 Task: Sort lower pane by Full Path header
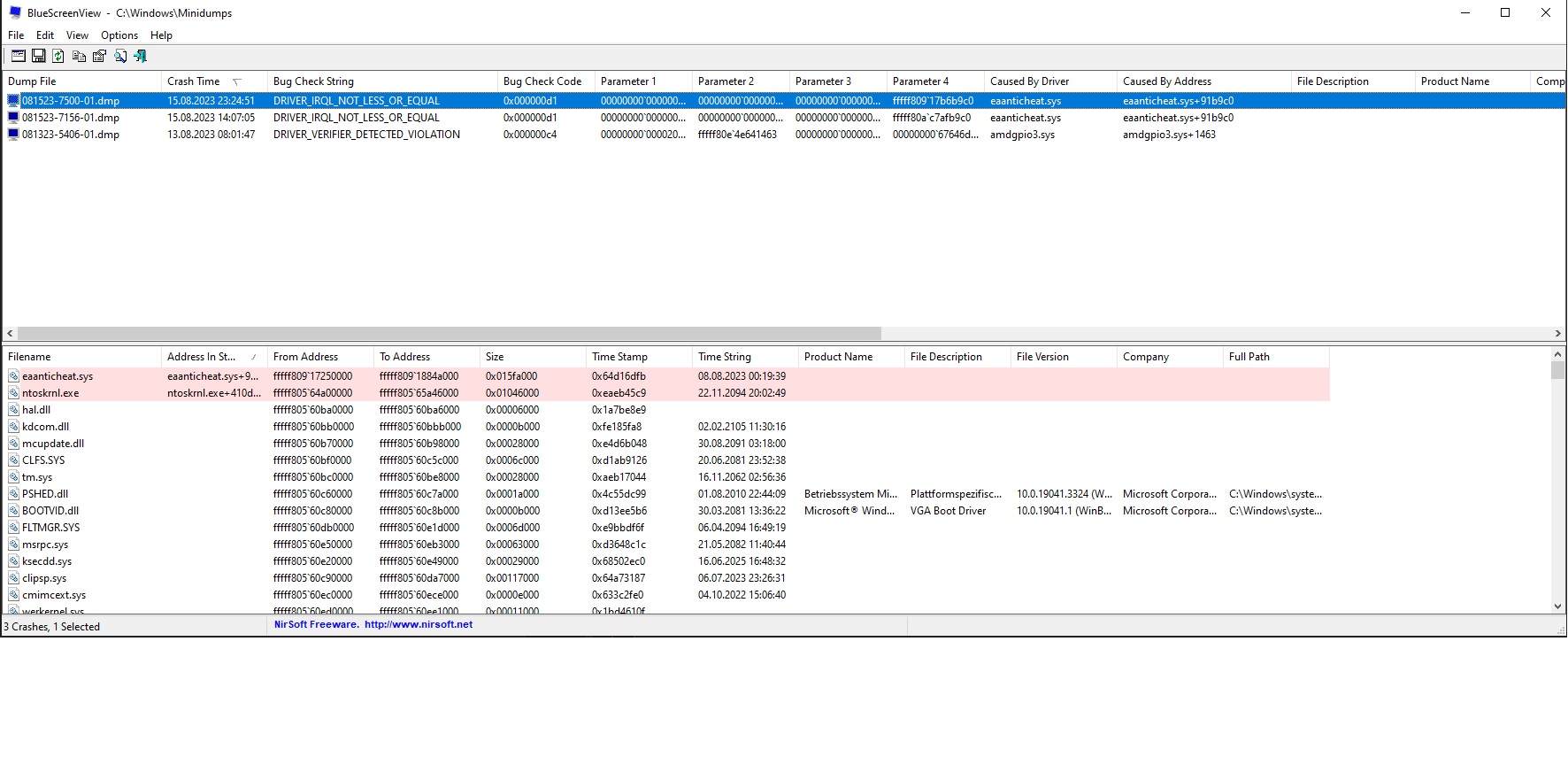[x=1277, y=357]
